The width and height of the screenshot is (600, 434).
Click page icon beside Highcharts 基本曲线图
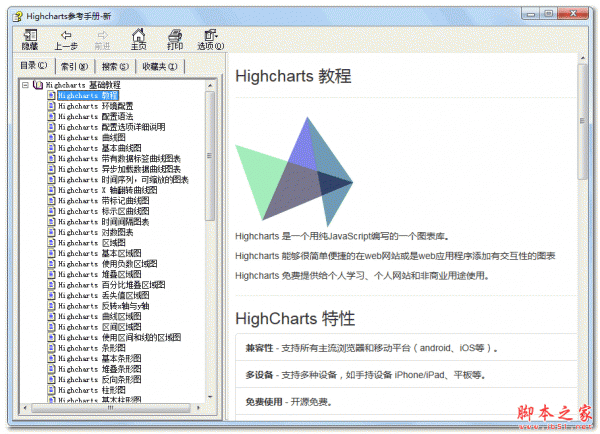[51, 148]
